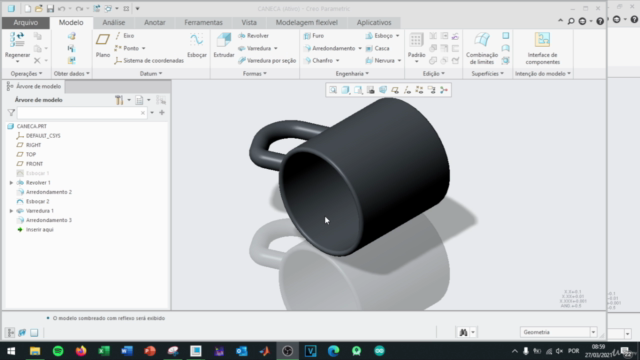Screen dimensions: 640x360
Task: Click the Regenerar icon
Action: pyautogui.click(x=17, y=40)
